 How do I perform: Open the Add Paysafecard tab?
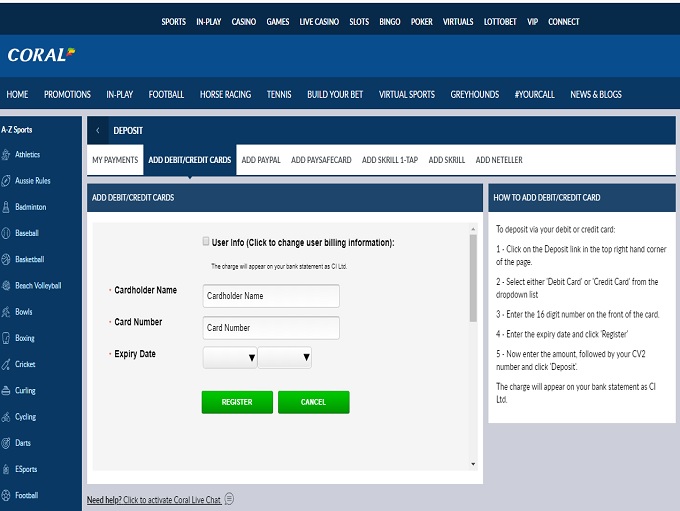tap(321, 160)
